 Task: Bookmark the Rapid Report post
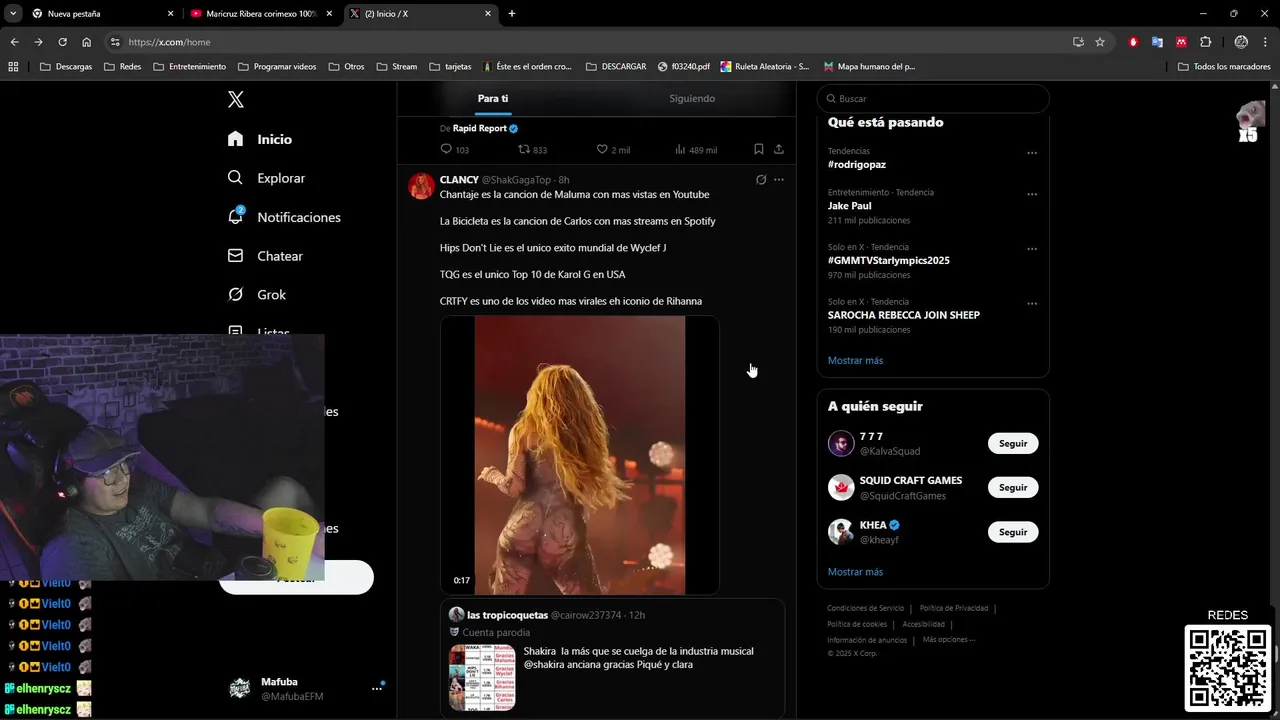click(x=759, y=149)
